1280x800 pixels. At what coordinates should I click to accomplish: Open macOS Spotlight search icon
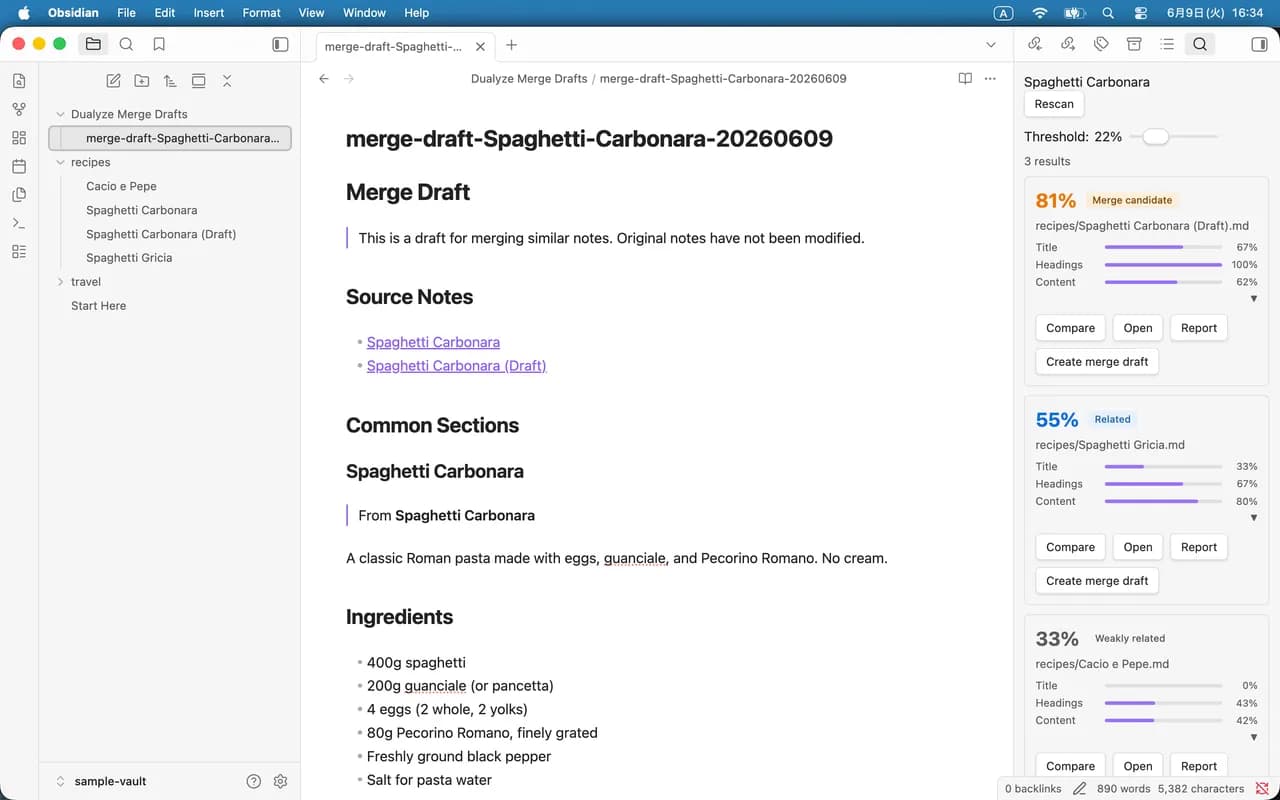click(x=1107, y=13)
